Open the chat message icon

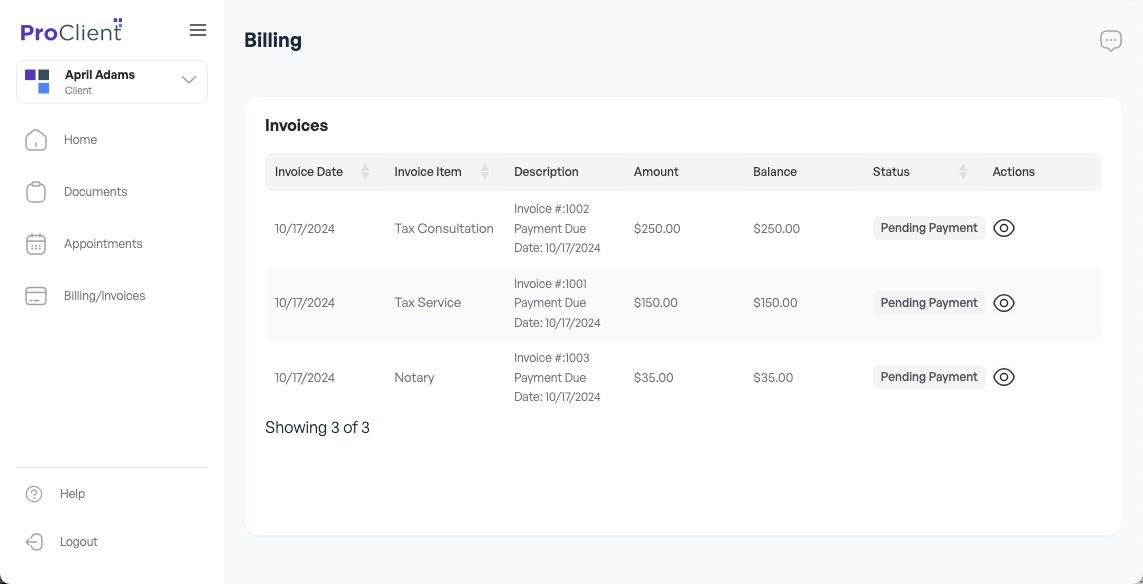[x=1110, y=41]
